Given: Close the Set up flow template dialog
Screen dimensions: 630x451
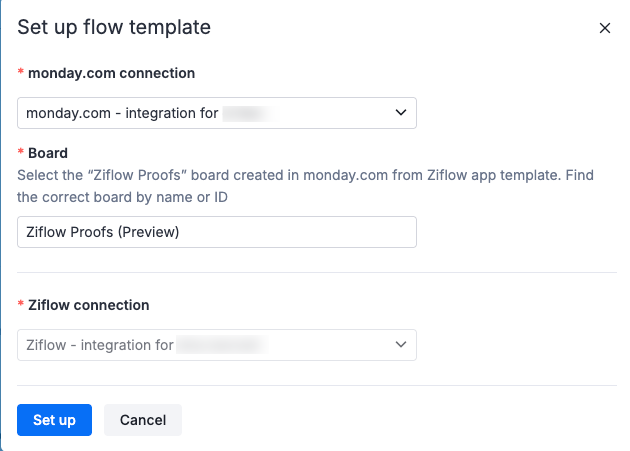Looking at the screenshot, I should coord(604,28).
